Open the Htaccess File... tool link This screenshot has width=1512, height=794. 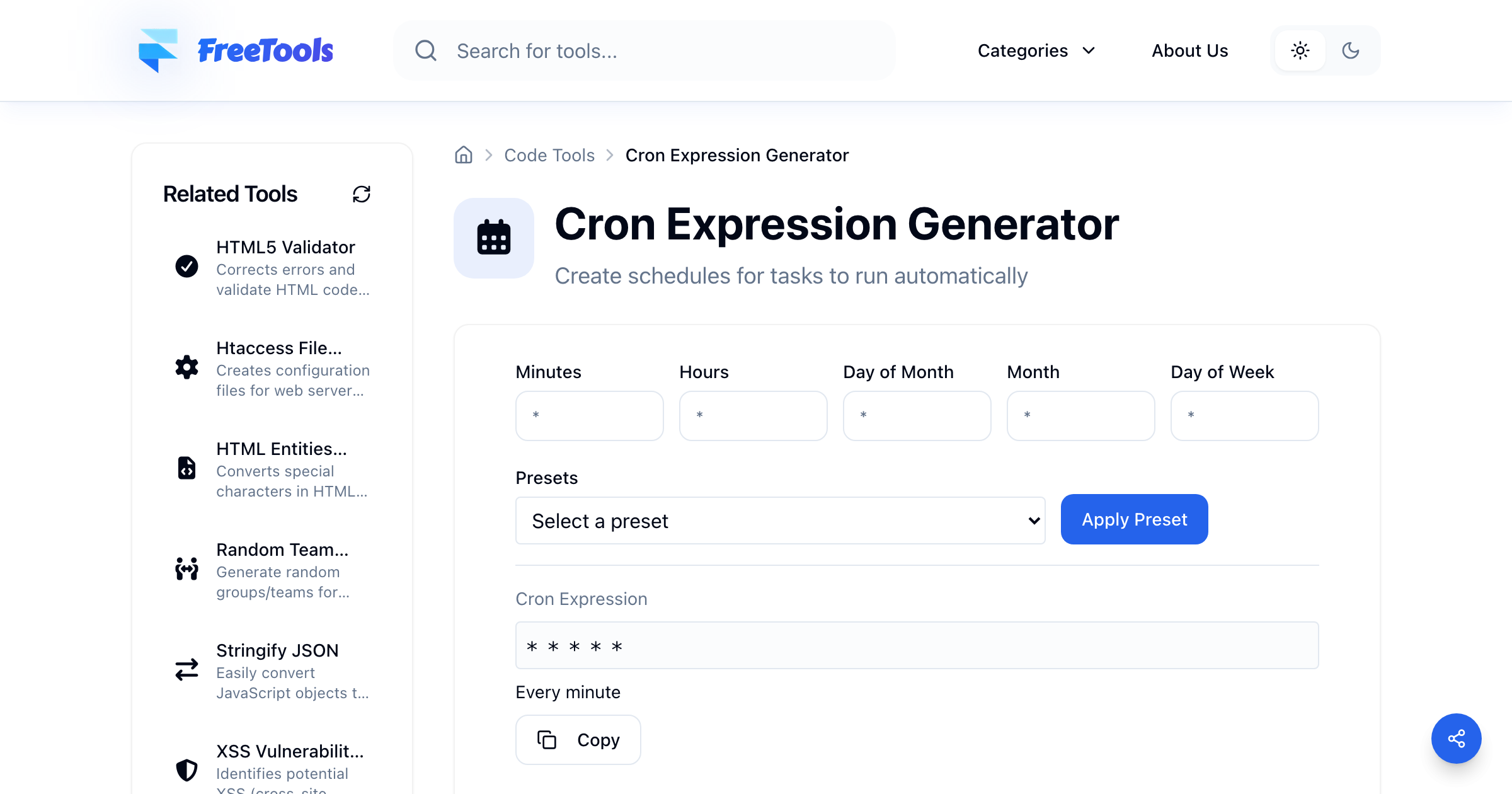tap(272, 368)
